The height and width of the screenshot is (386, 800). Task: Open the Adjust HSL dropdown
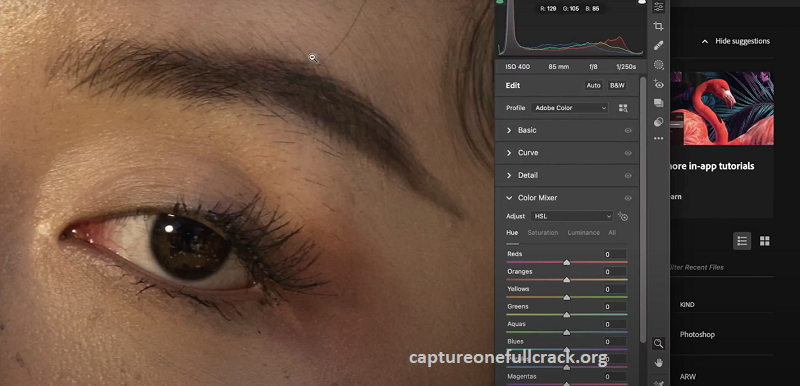(571, 216)
